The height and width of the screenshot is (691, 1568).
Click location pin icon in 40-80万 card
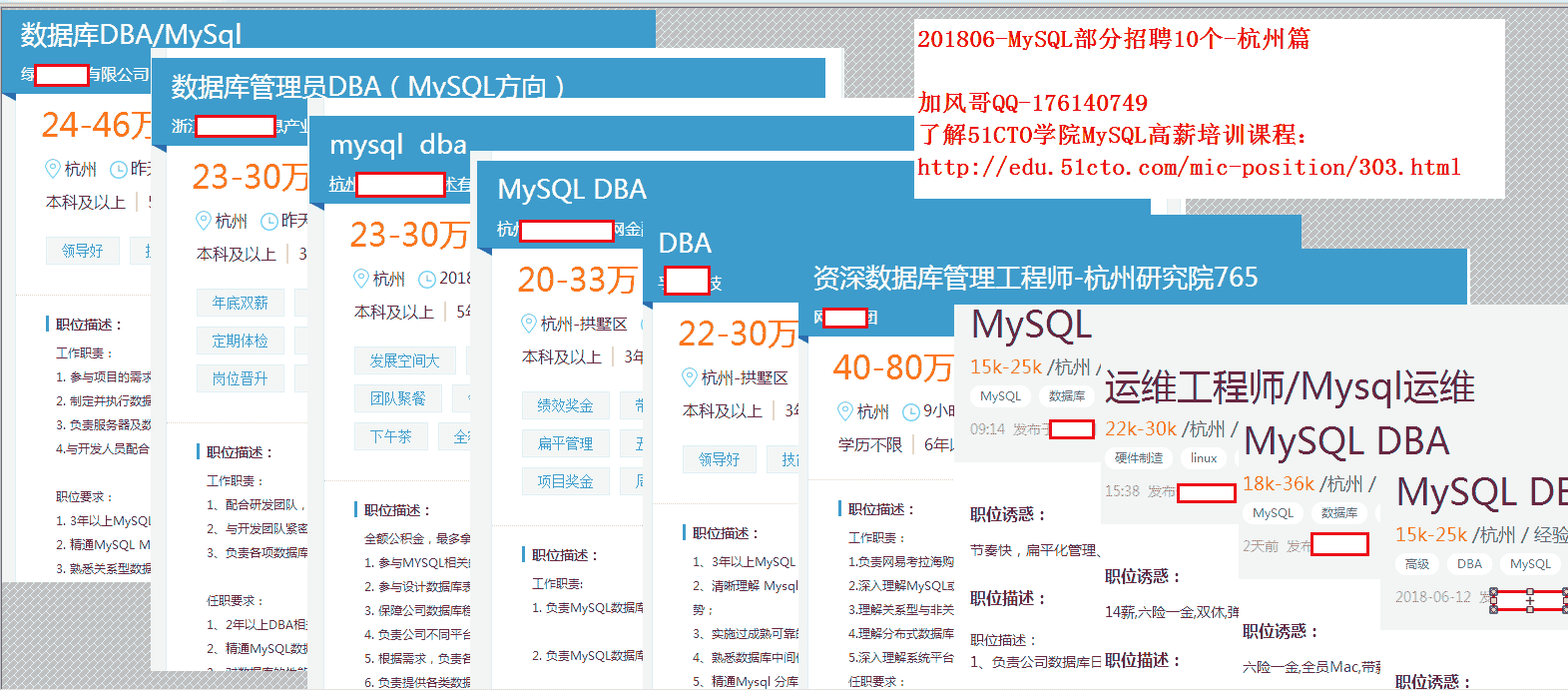click(845, 411)
